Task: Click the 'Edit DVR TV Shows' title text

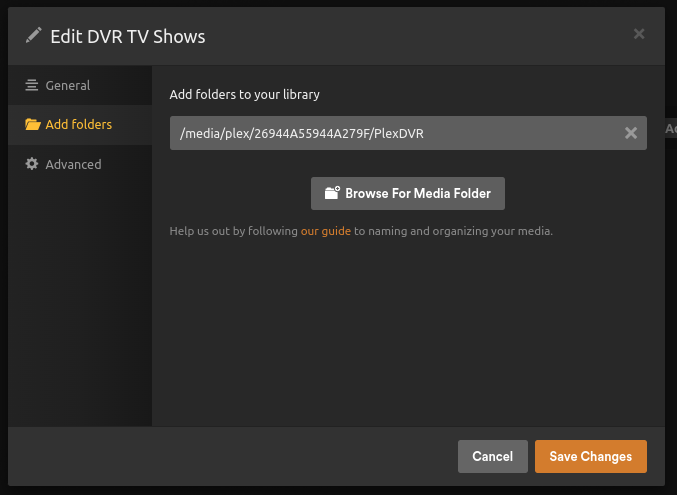Action: 128,37
